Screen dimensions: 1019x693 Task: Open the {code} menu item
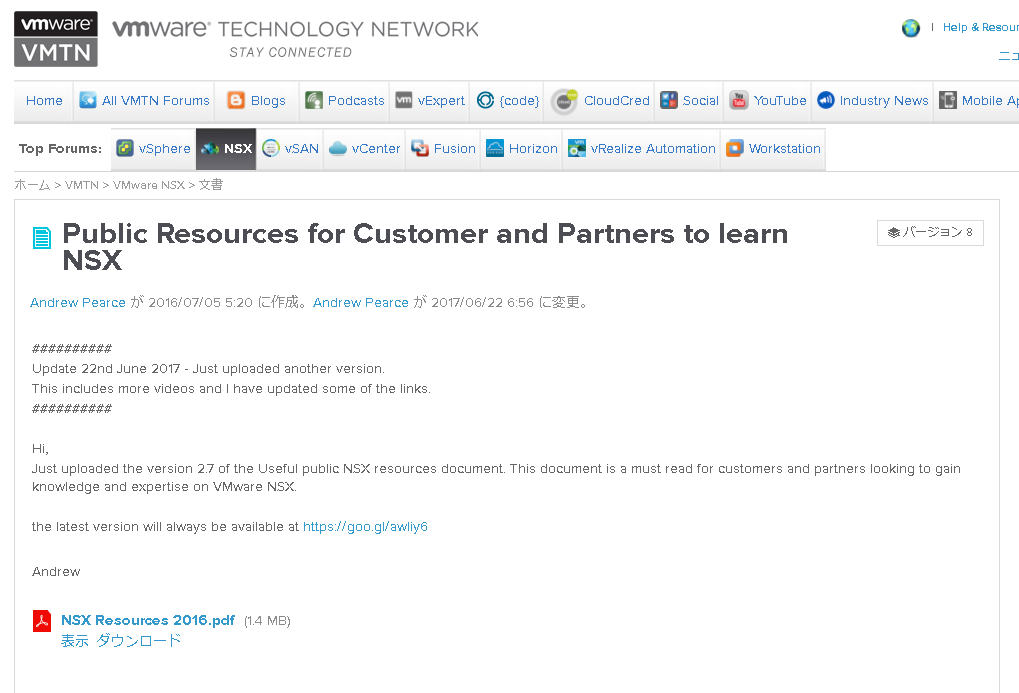pyautogui.click(x=519, y=101)
